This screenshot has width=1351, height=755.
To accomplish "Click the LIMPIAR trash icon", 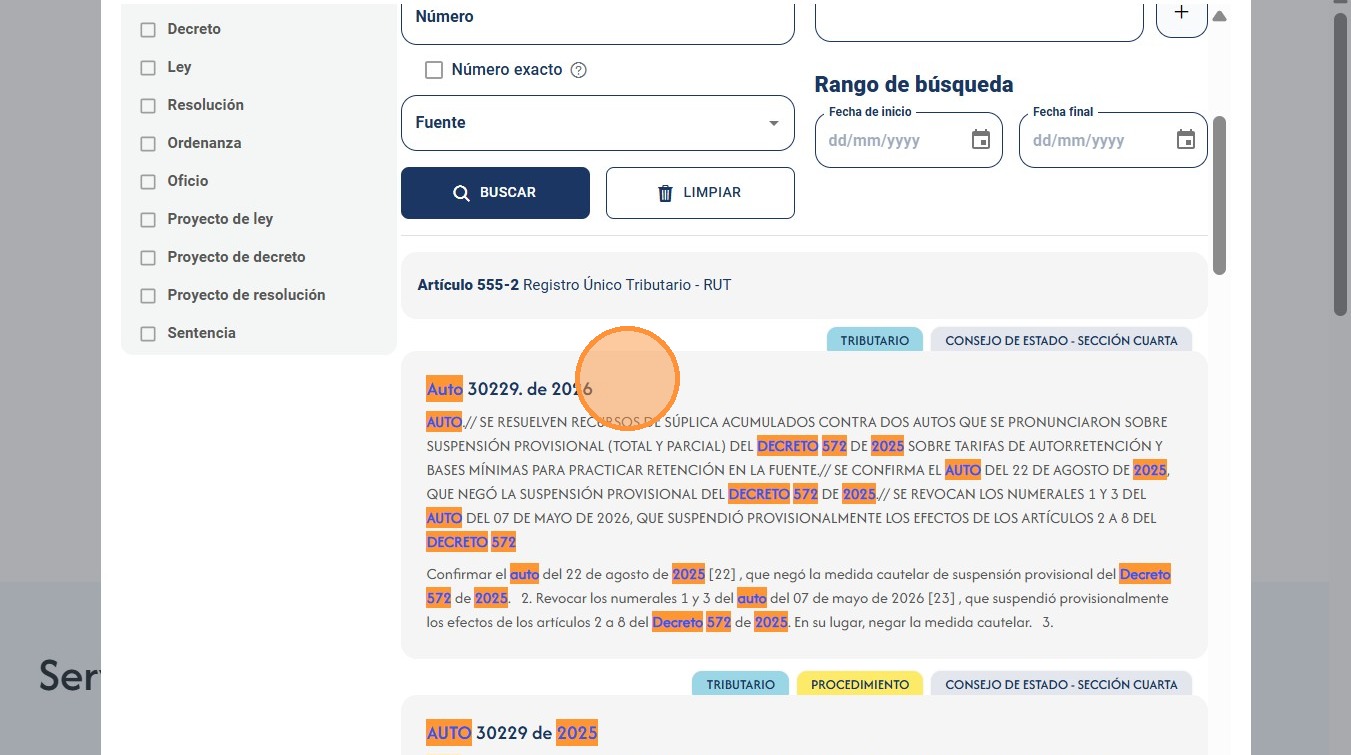I will point(665,193).
